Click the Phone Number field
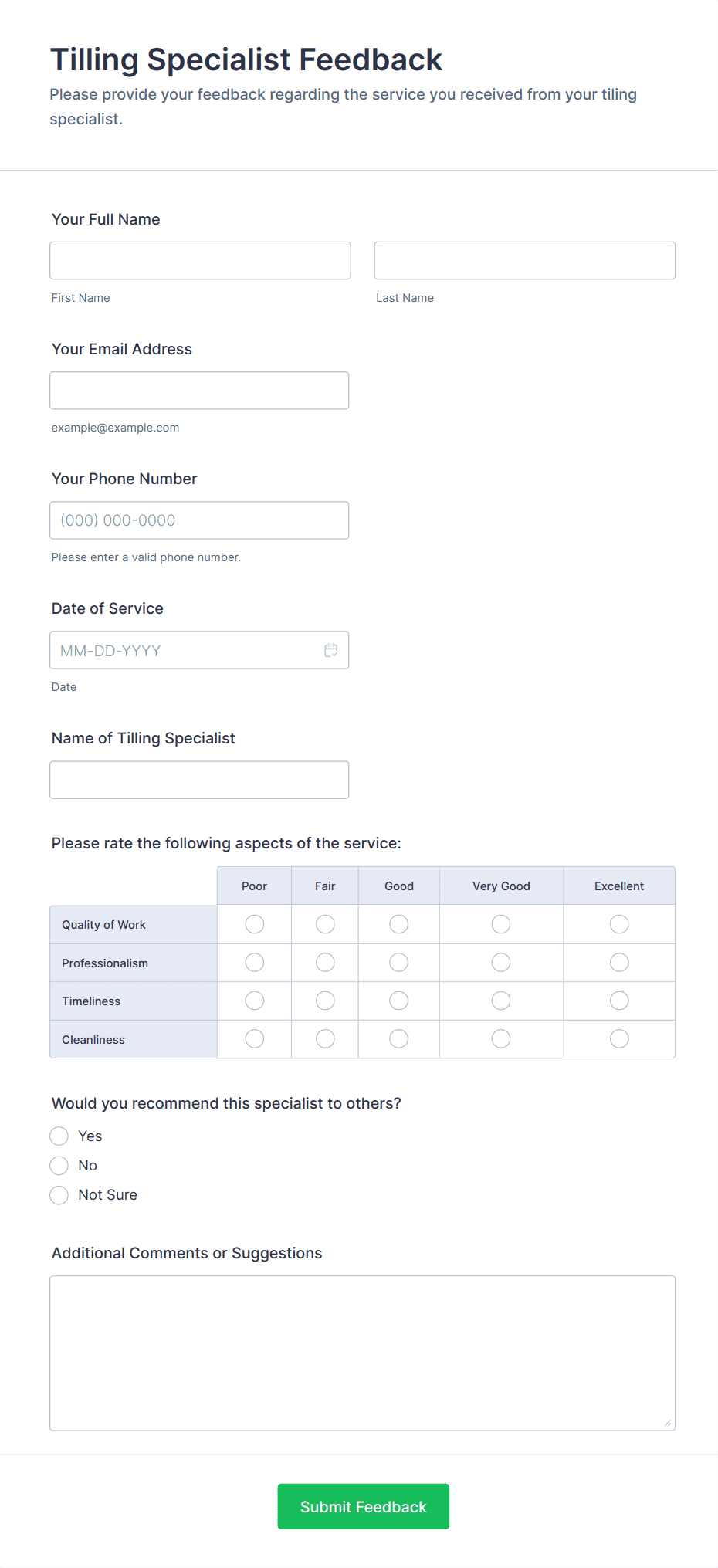718x1568 pixels. coord(199,520)
